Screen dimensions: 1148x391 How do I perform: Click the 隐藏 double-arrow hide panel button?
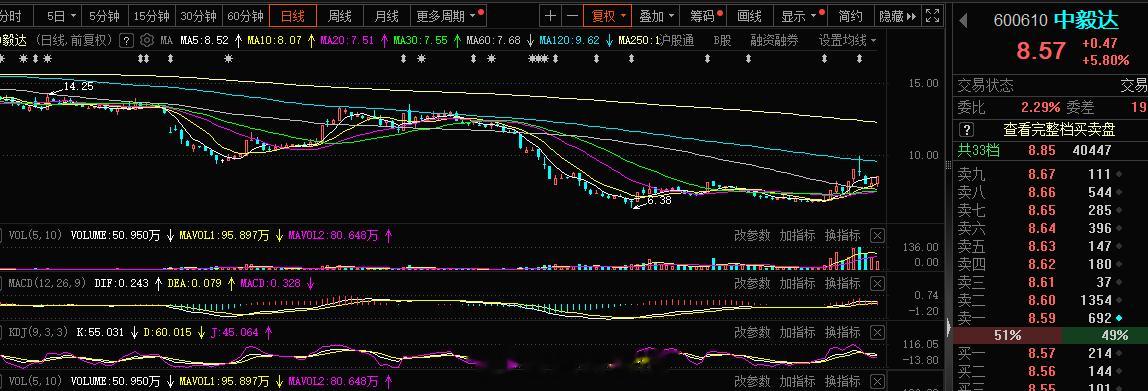point(897,16)
